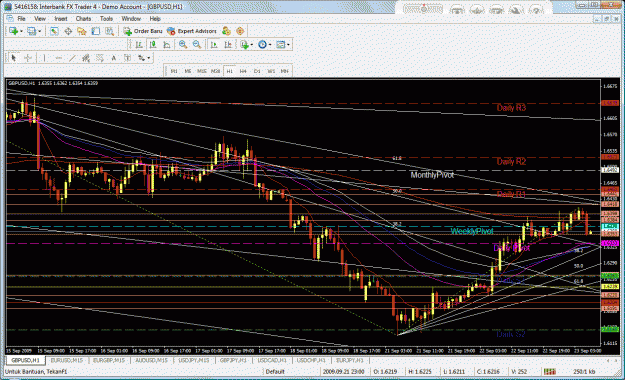
Task: Open the File menu
Action: click(21, 19)
